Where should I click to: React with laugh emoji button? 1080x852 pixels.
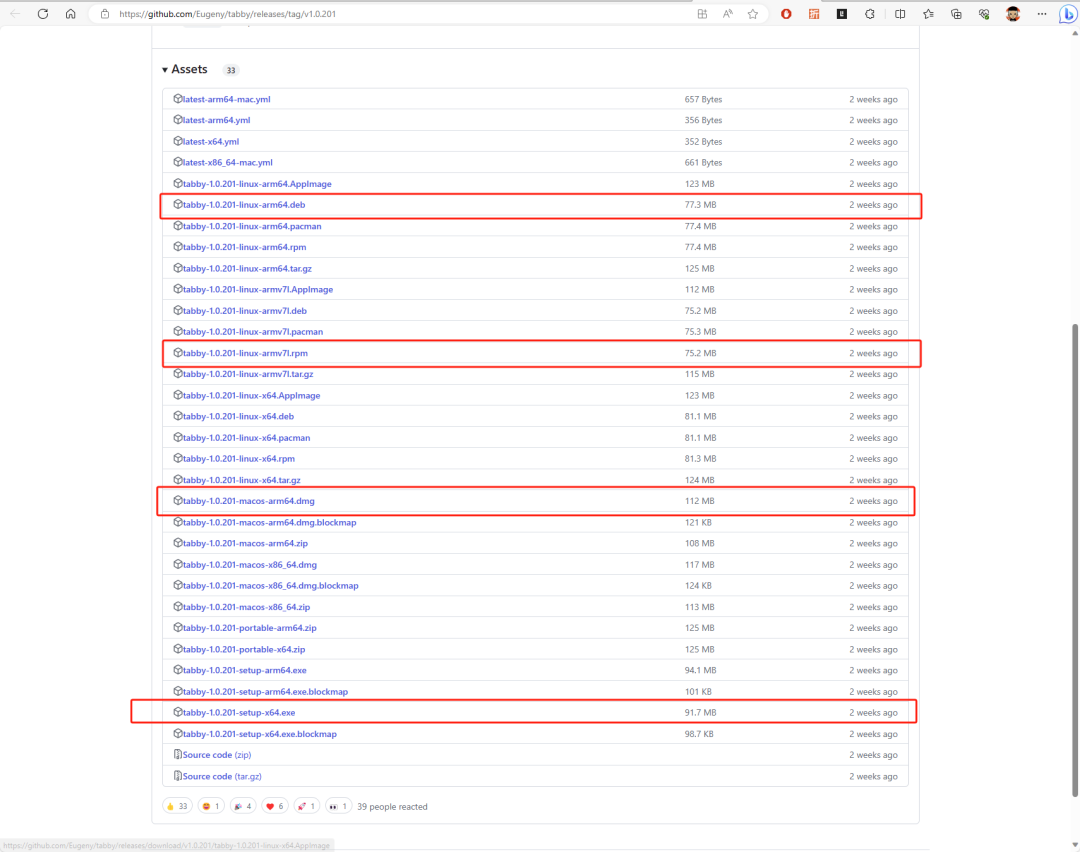coord(211,806)
